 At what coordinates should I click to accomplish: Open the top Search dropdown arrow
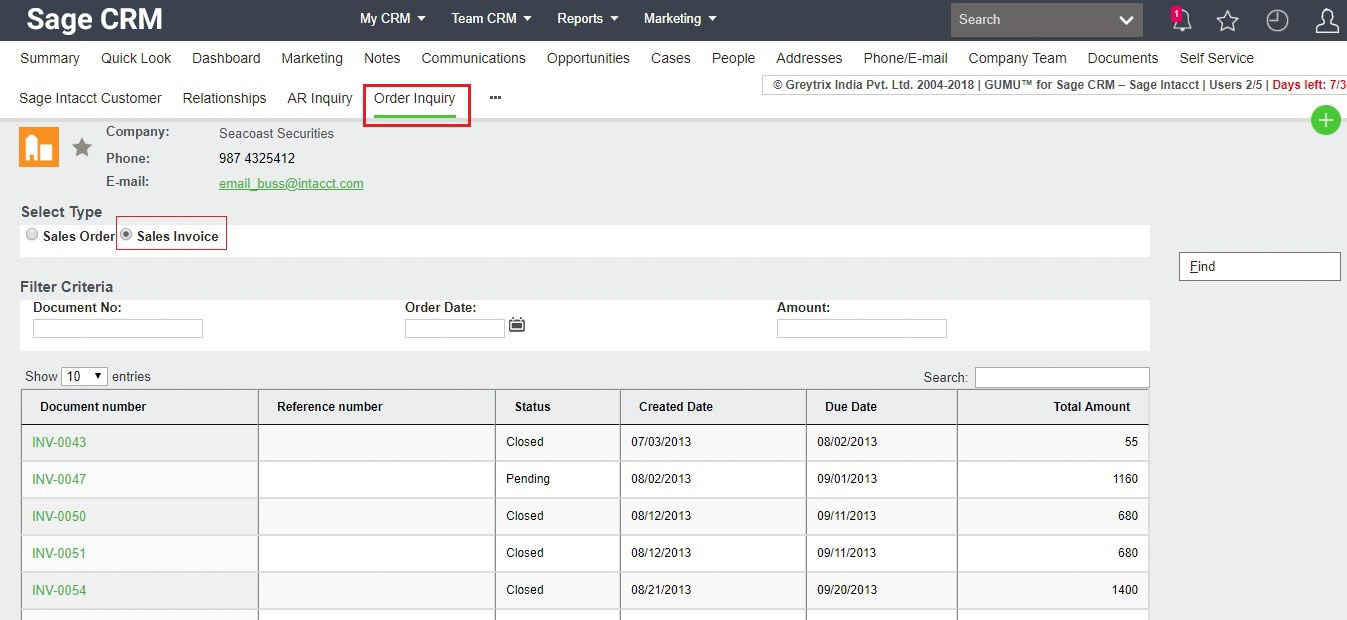coord(1126,20)
